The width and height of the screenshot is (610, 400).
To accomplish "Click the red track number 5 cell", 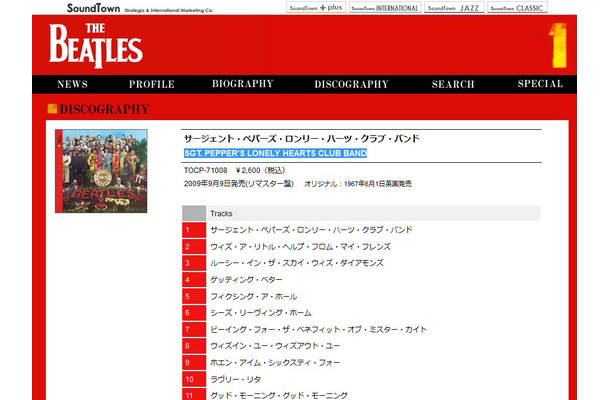I will (194, 296).
